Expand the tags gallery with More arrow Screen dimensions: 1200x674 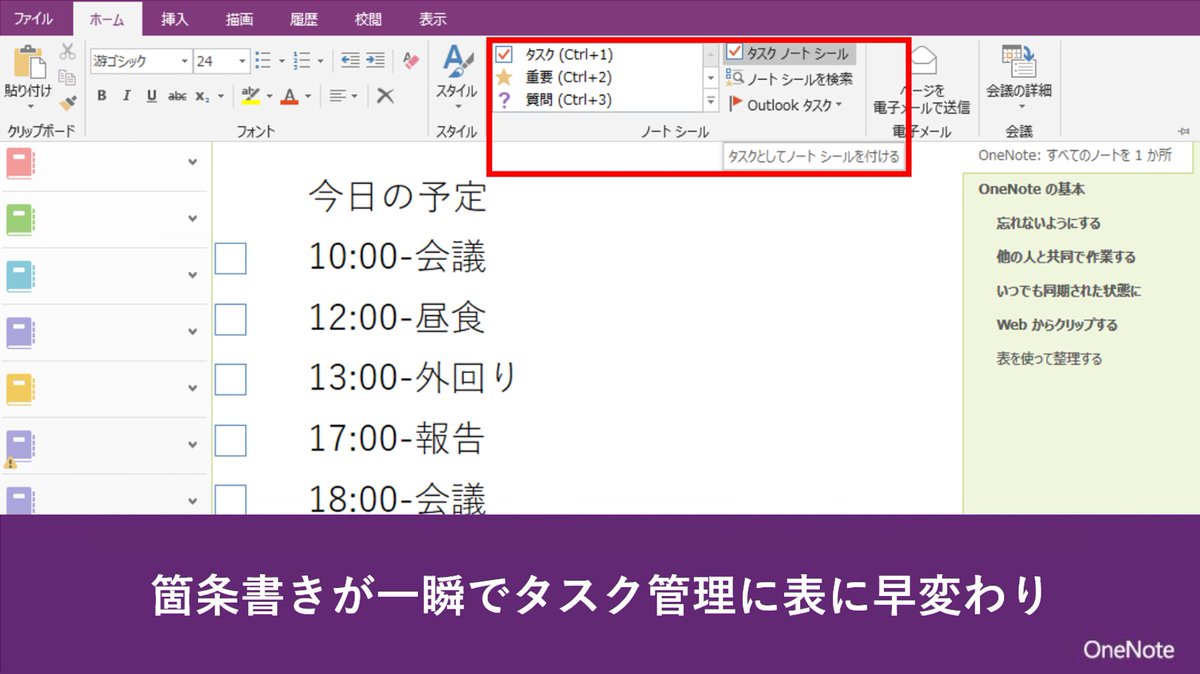[x=712, y=101]
